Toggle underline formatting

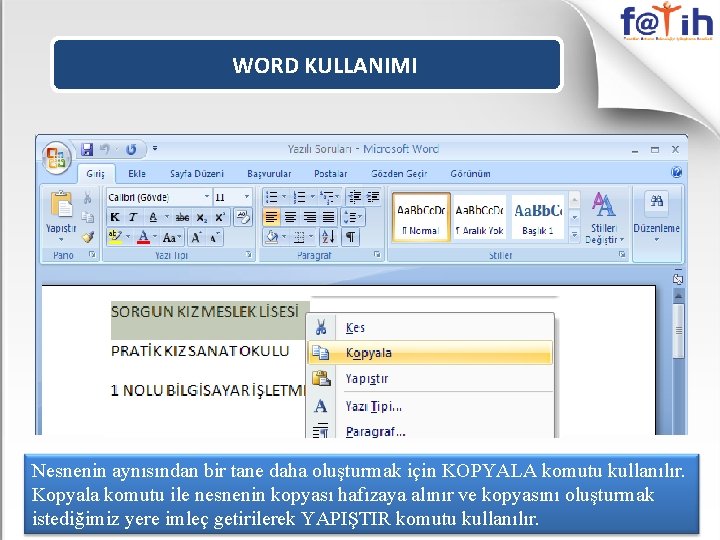point(153,217)
